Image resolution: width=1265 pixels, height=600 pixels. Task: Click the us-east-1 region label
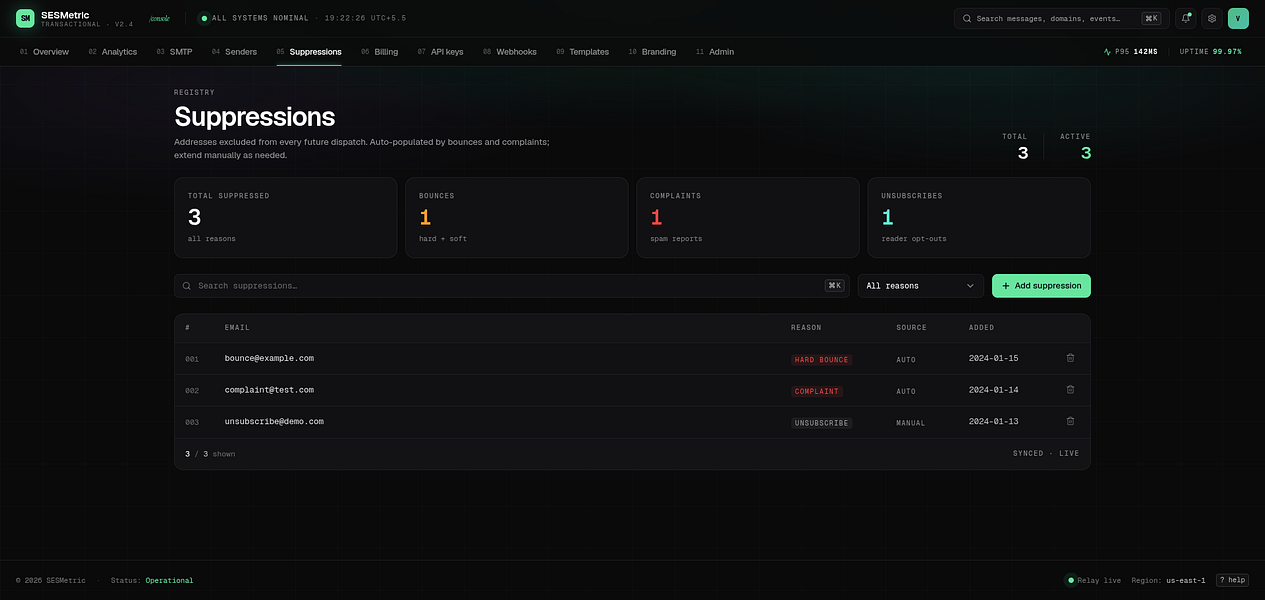pos(1186,580)
